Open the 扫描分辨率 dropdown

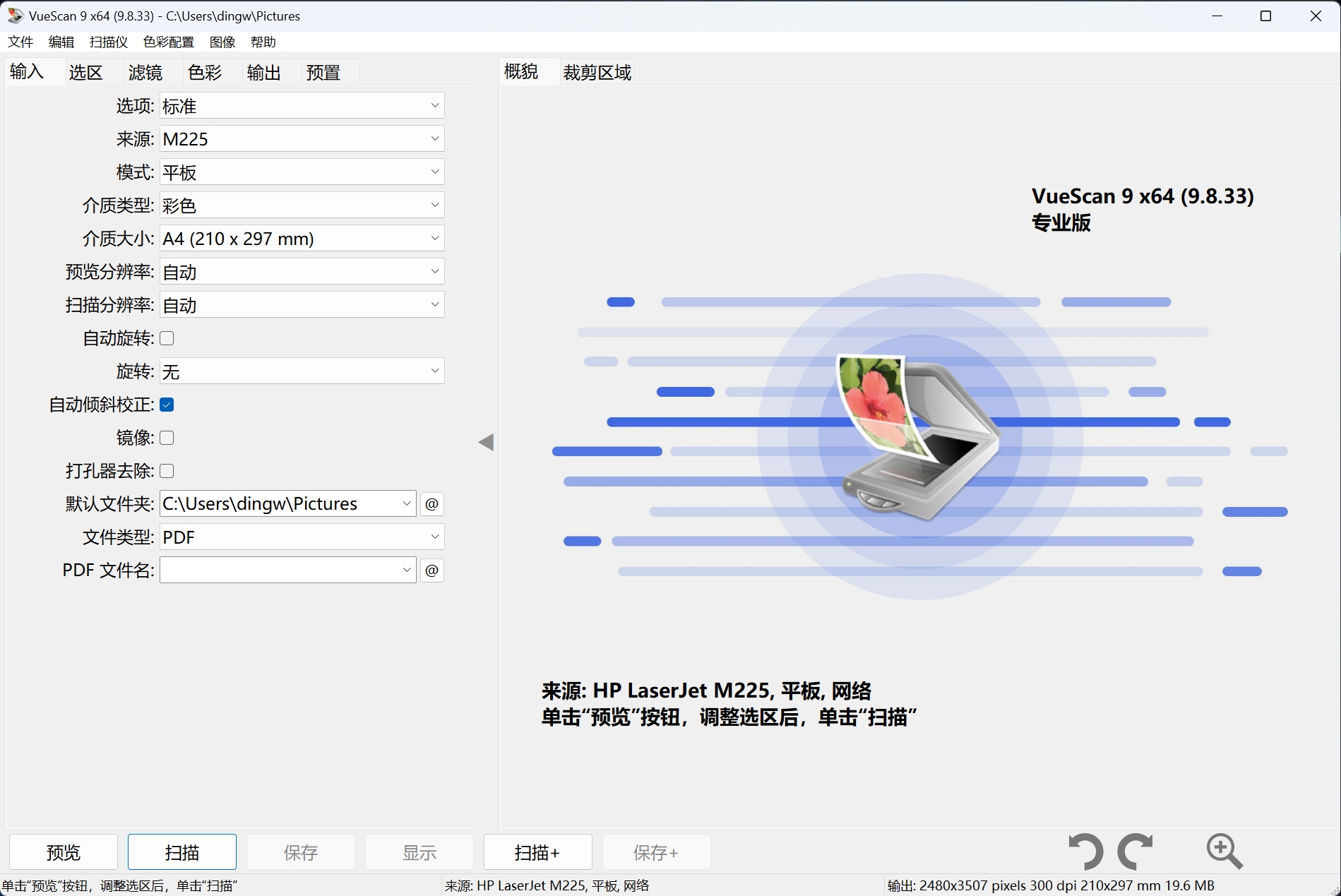pyautogui.click(x=302, y=305)
